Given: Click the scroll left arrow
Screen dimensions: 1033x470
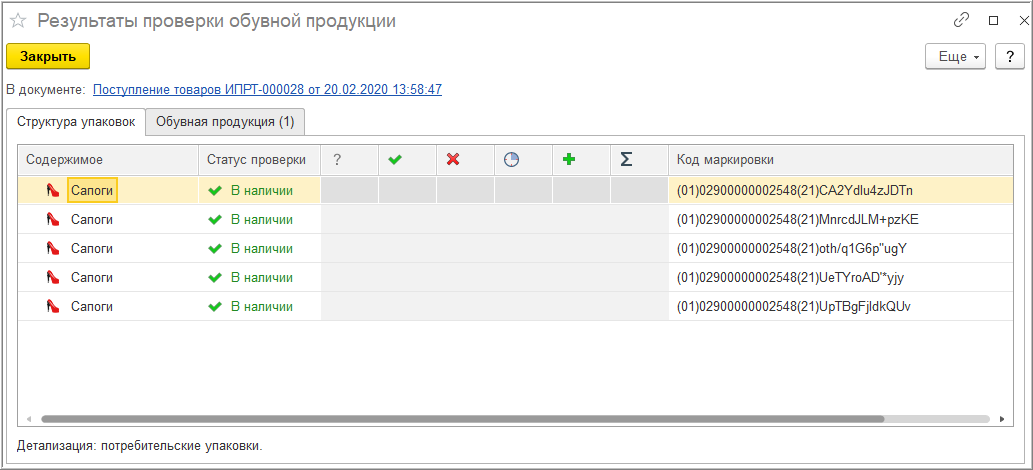Looking at the screenshot, I should [x=29, y=419].
